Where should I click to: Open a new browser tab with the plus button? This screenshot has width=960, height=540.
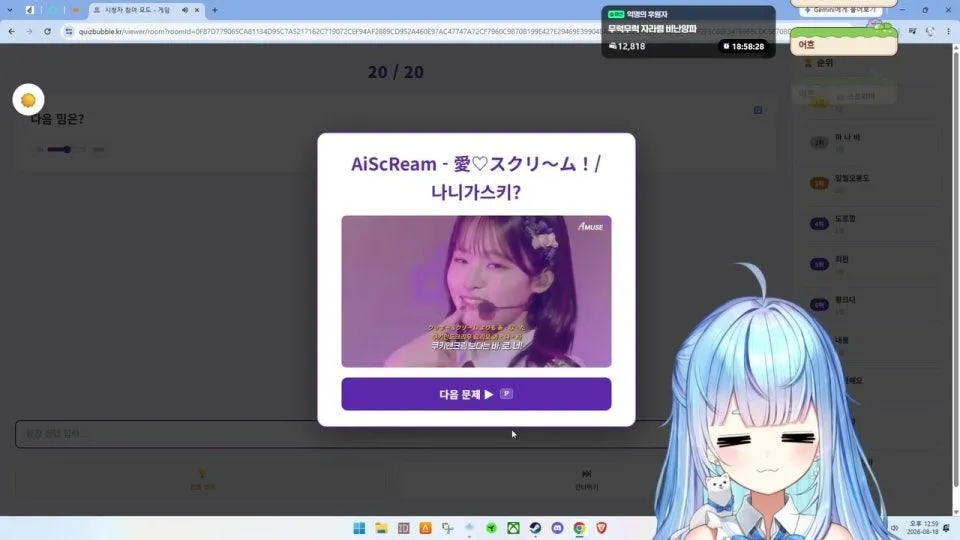point(214,10)
